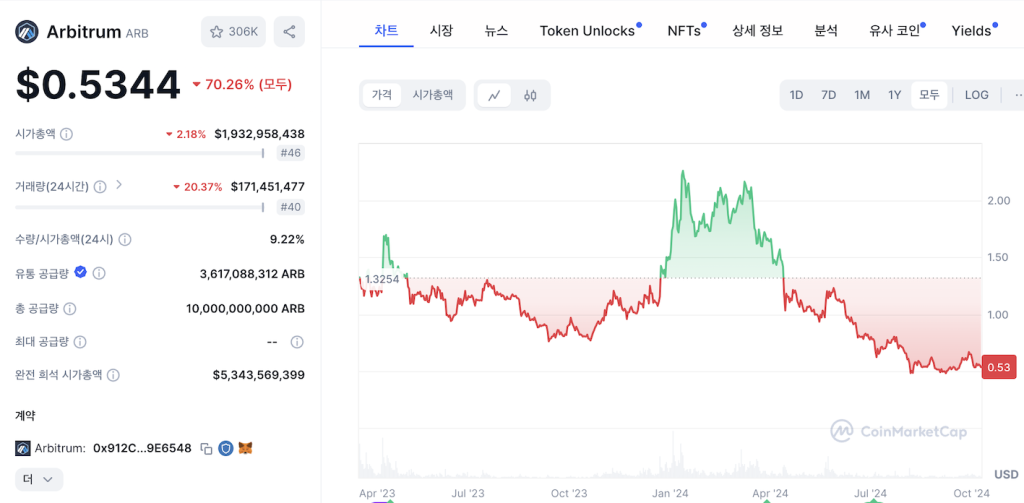Open the 차트 tab

coord(386,31)
